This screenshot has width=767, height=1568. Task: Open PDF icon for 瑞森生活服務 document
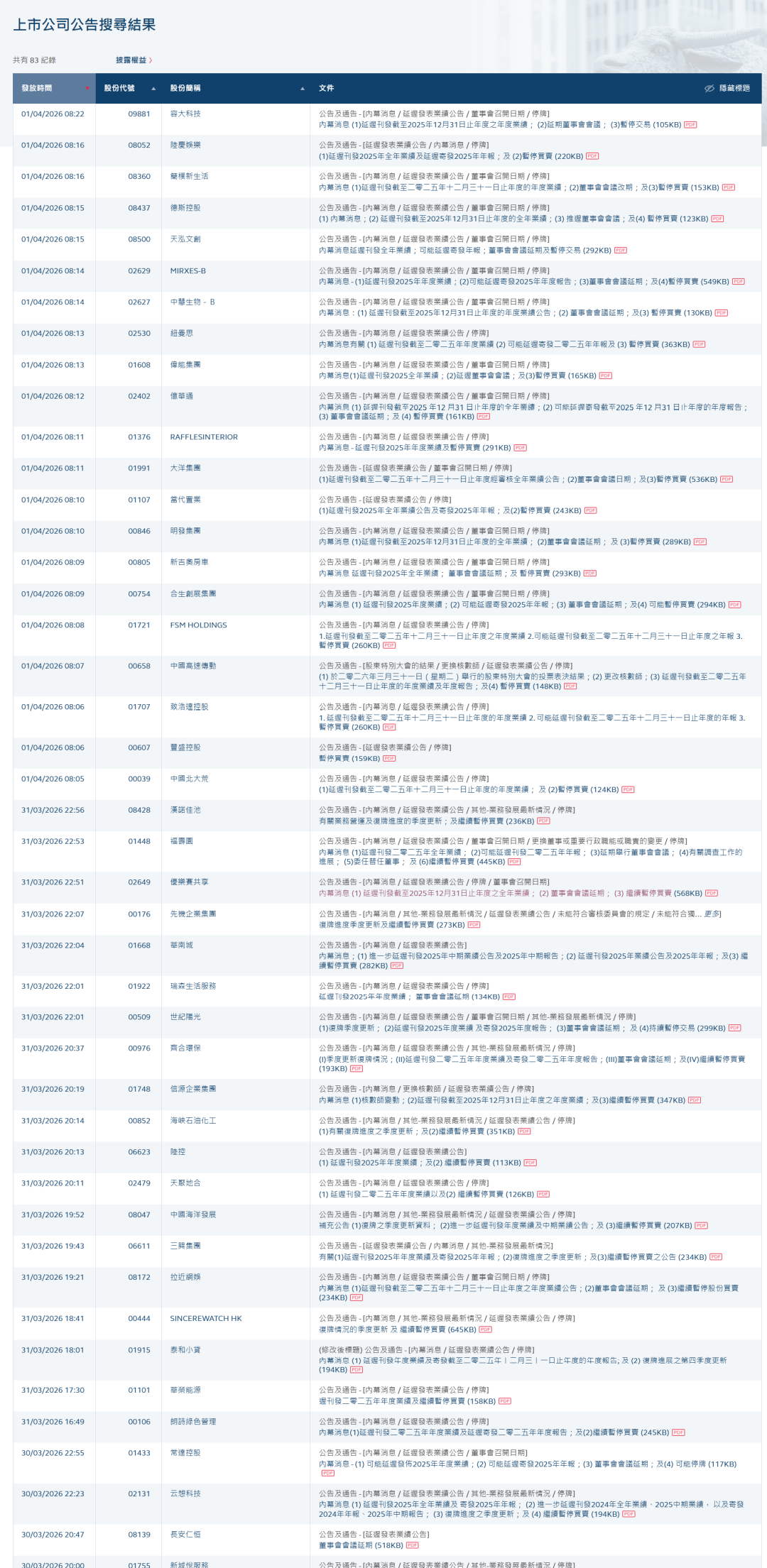coord(509,997)
